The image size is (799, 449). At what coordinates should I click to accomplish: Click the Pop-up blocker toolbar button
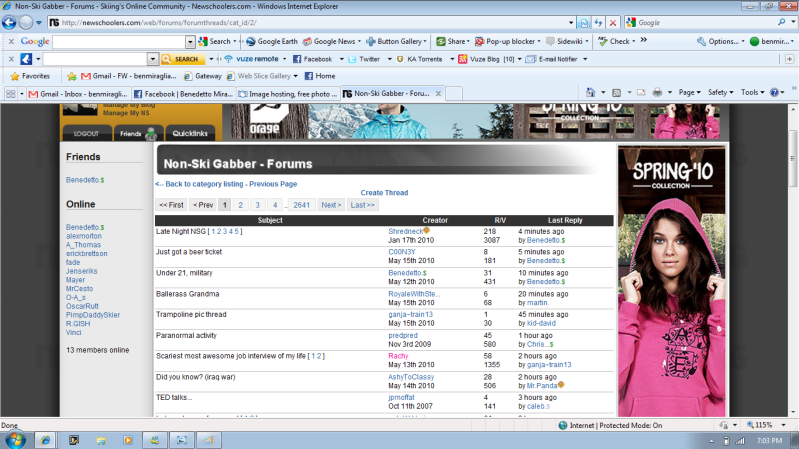coord(507,41)
